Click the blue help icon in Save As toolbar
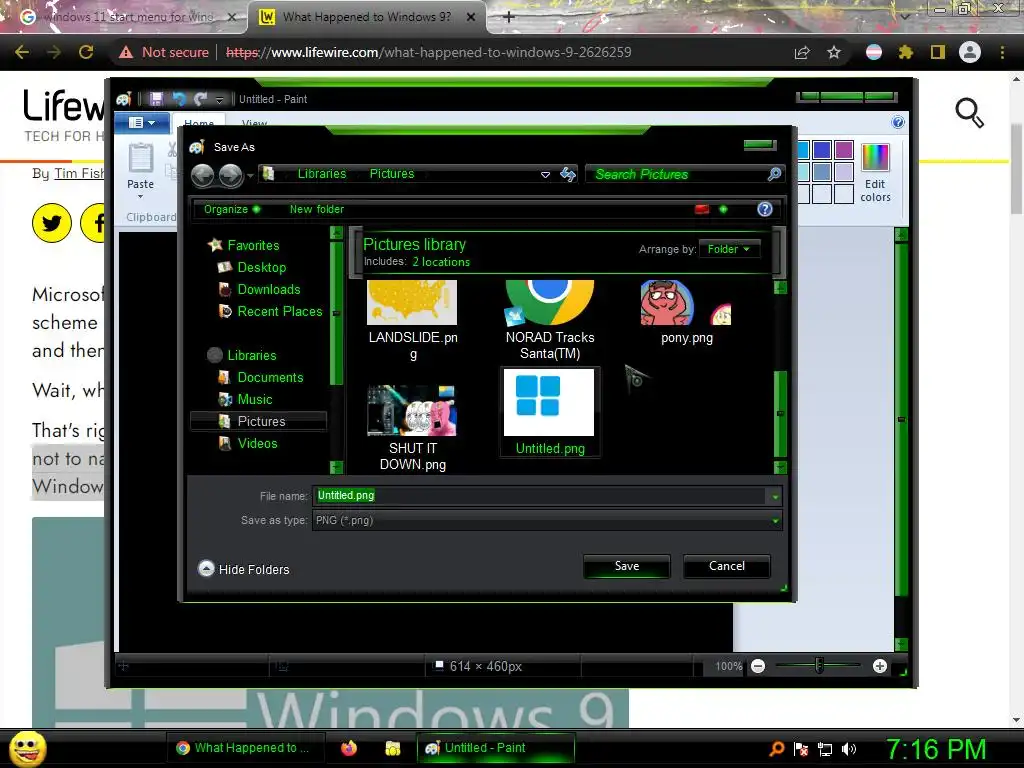Viewport: 1024px width, 768px height. pos(765,209)
